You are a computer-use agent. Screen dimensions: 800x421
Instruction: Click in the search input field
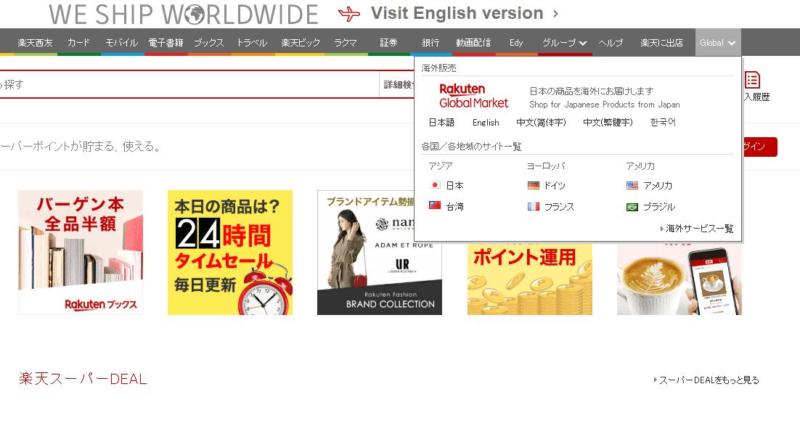[x=189, y=84]
